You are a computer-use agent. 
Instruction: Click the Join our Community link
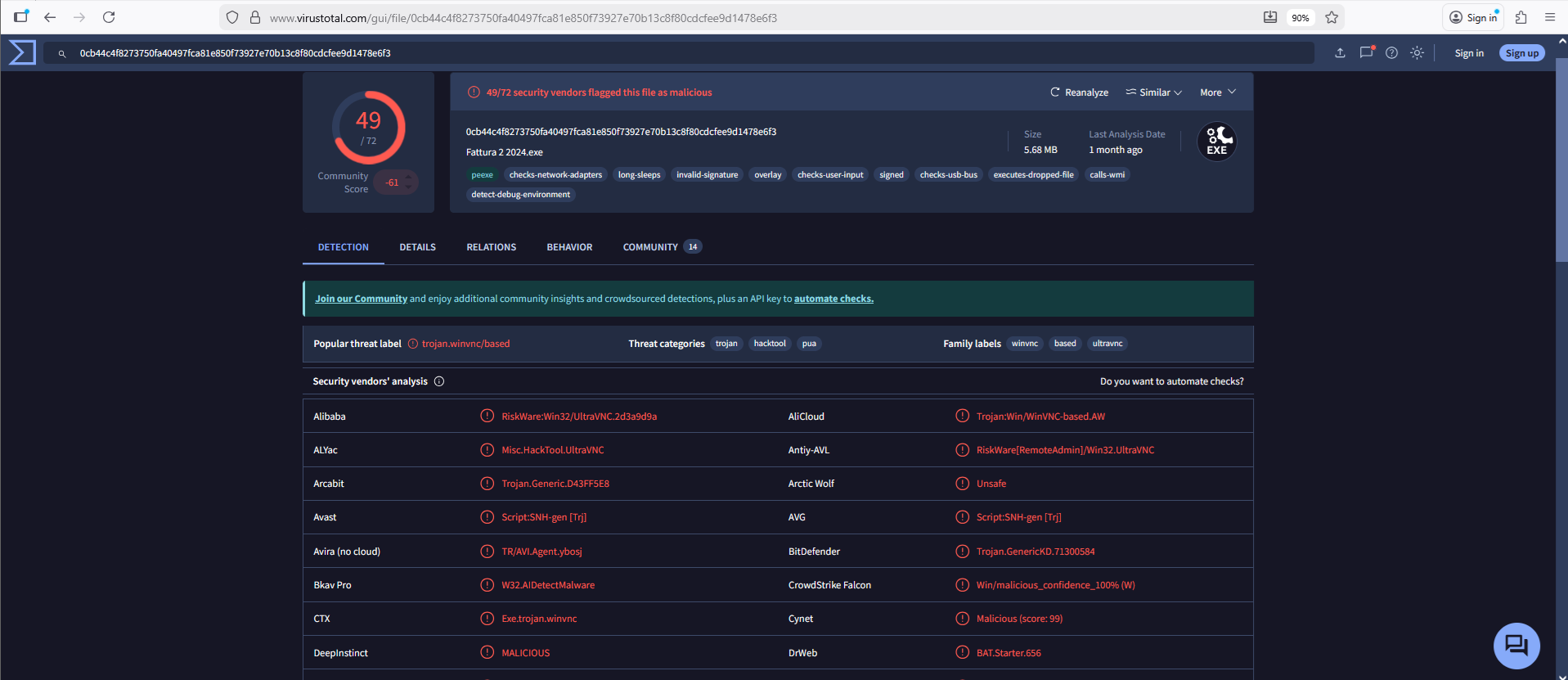click(x=361, y=299)
